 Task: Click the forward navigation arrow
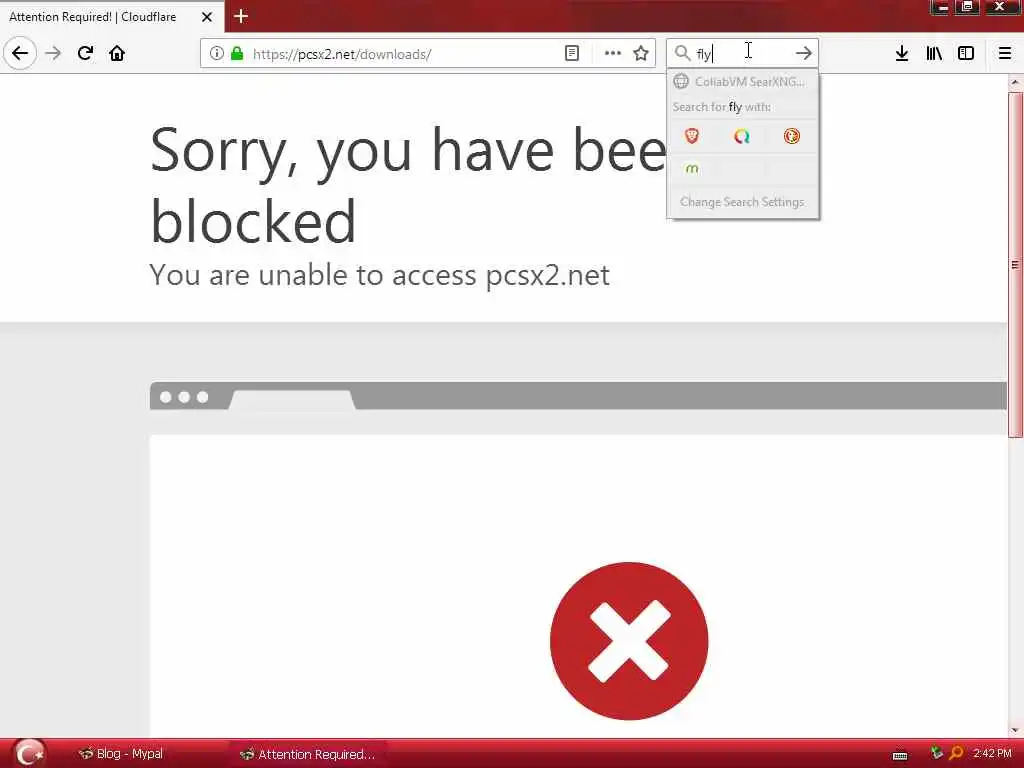pos(53,53)
